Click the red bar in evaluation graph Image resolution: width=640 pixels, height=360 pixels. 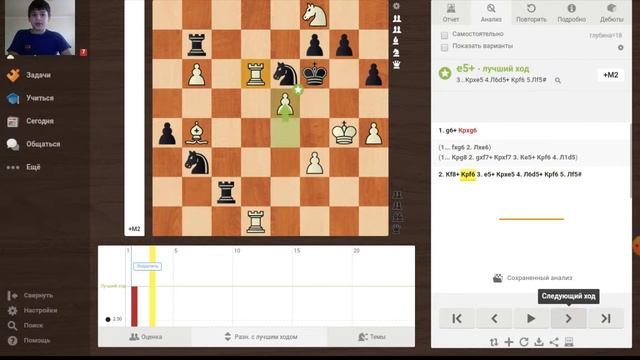(134, 307)
